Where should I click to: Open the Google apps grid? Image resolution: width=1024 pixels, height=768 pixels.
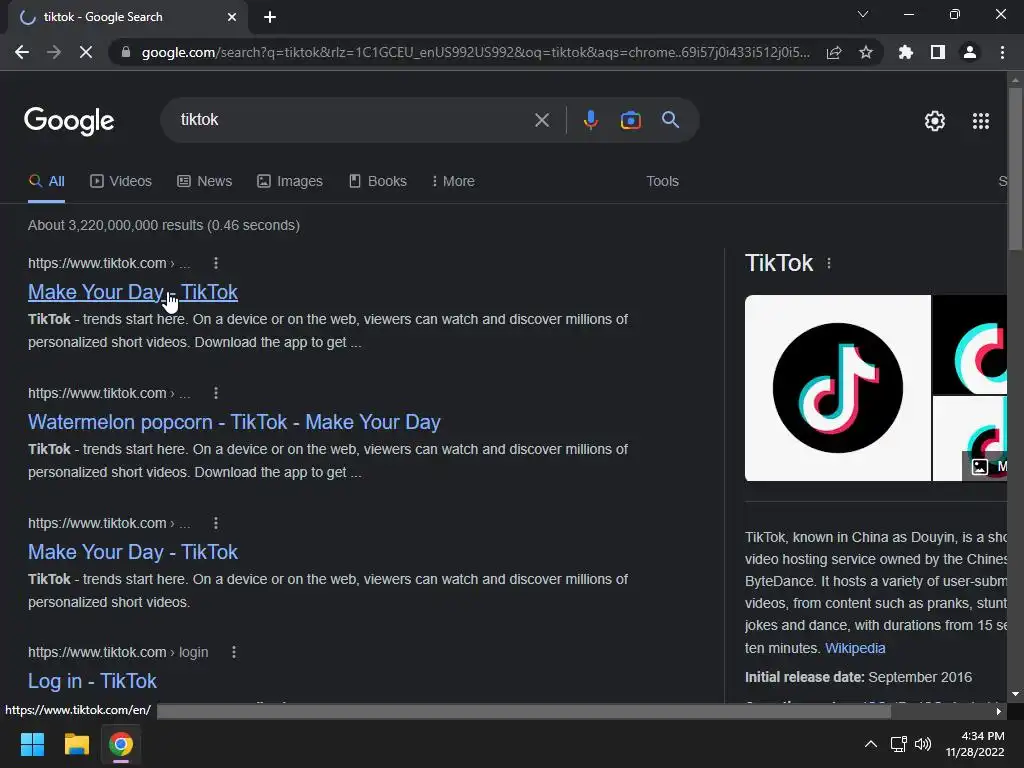point(981,121)
